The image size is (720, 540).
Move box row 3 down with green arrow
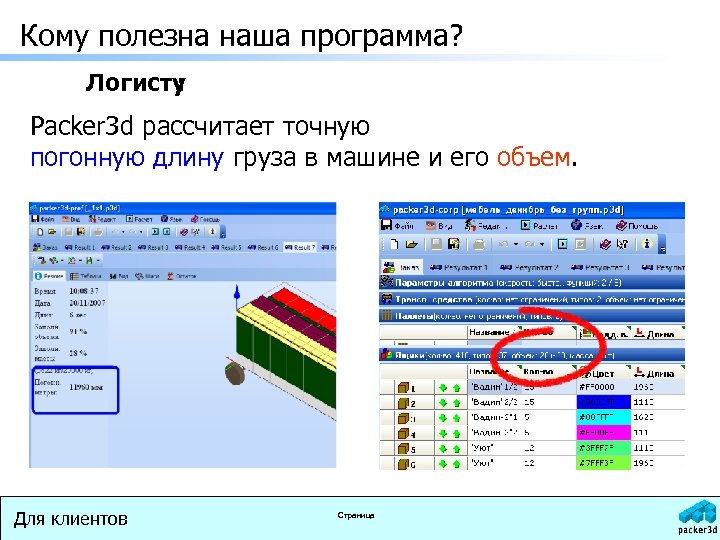[443, 418]
